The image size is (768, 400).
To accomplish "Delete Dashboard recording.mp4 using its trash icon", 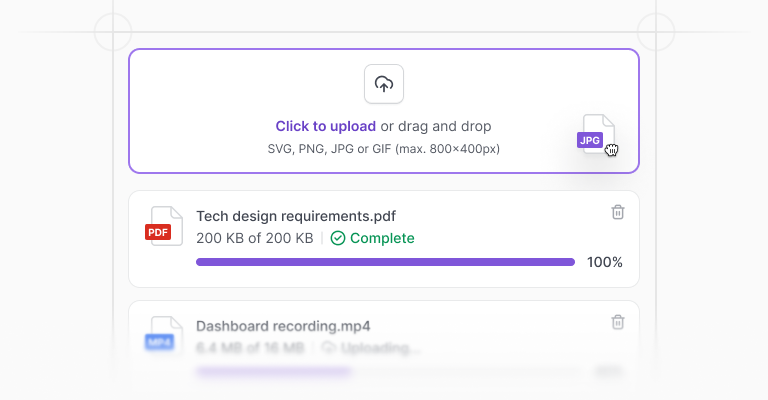I will click(x=618, y=322).
